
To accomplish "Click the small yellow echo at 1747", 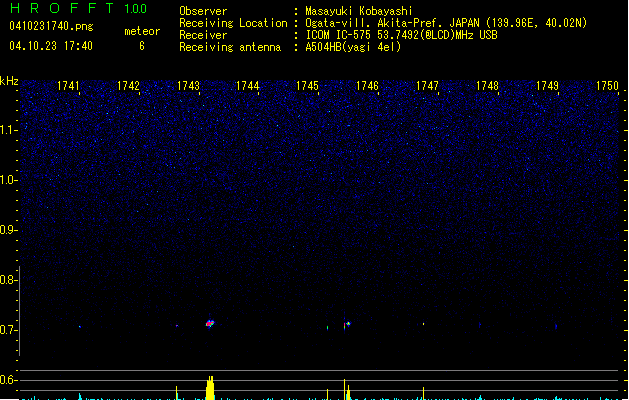I will [x=424, y=324].
